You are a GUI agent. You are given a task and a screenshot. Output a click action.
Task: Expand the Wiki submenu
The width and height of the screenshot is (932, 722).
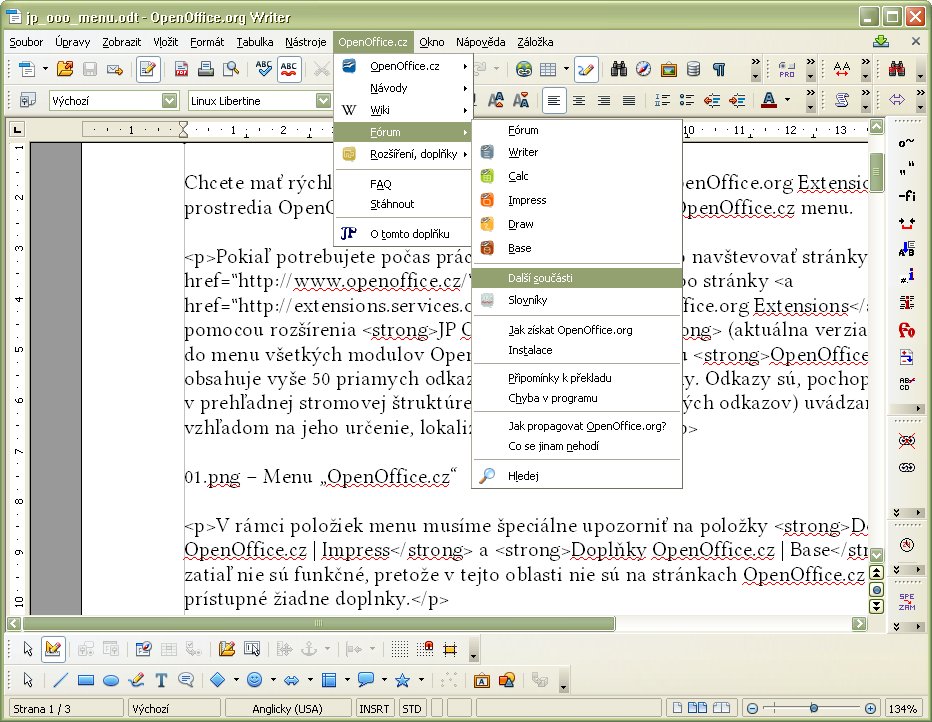click(404, 111)
